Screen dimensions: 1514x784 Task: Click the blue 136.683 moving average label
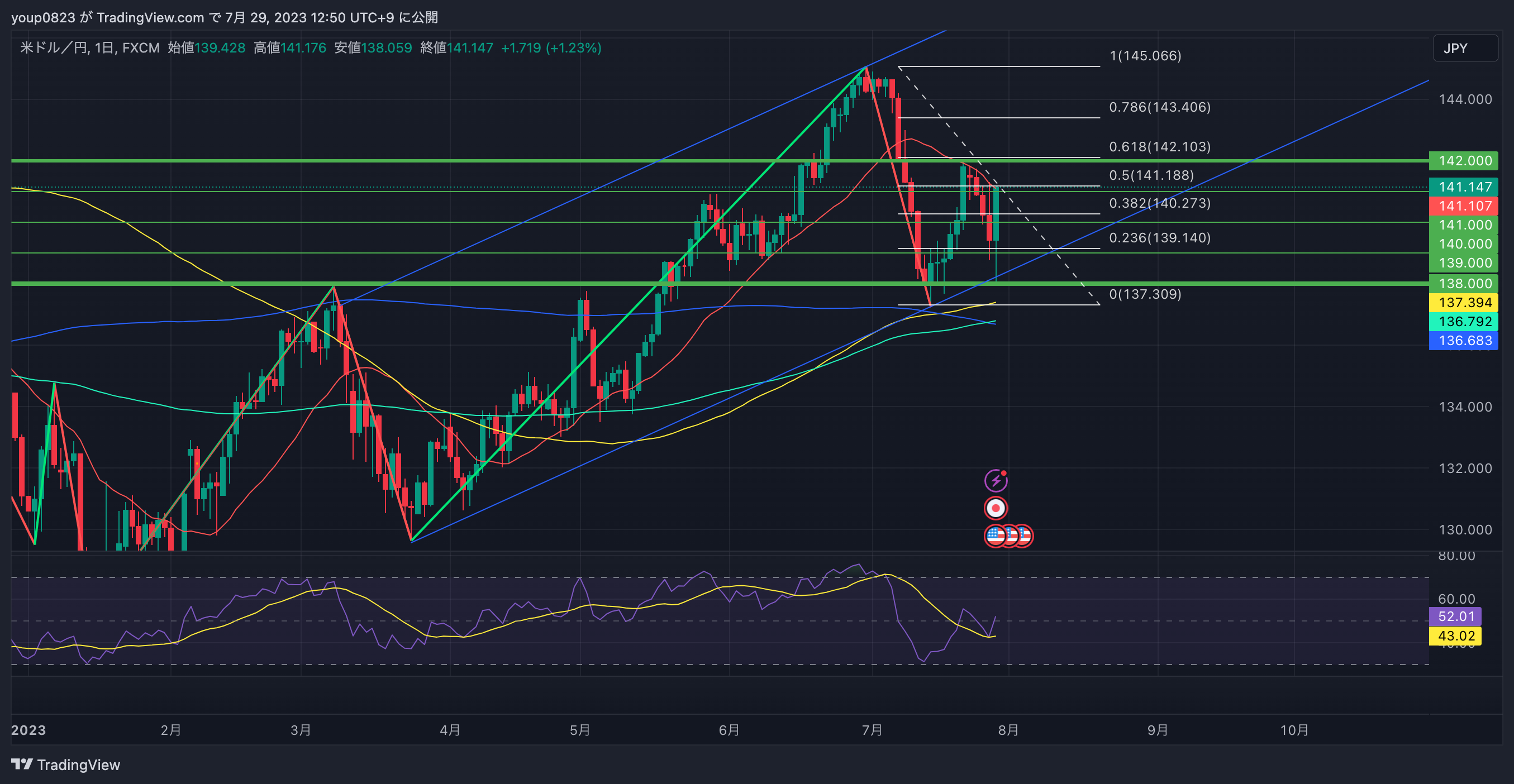1464,341
